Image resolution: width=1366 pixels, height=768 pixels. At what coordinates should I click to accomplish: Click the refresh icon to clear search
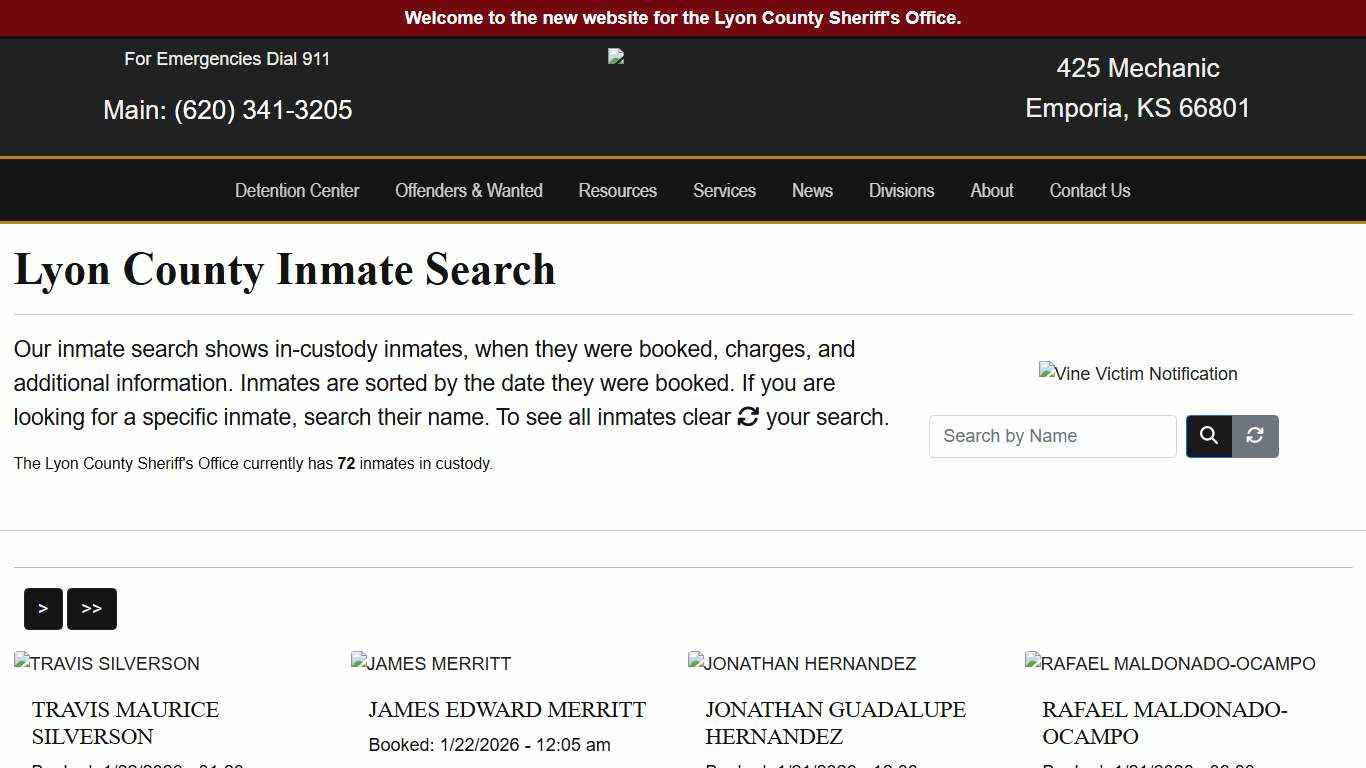coord(1254,436)
